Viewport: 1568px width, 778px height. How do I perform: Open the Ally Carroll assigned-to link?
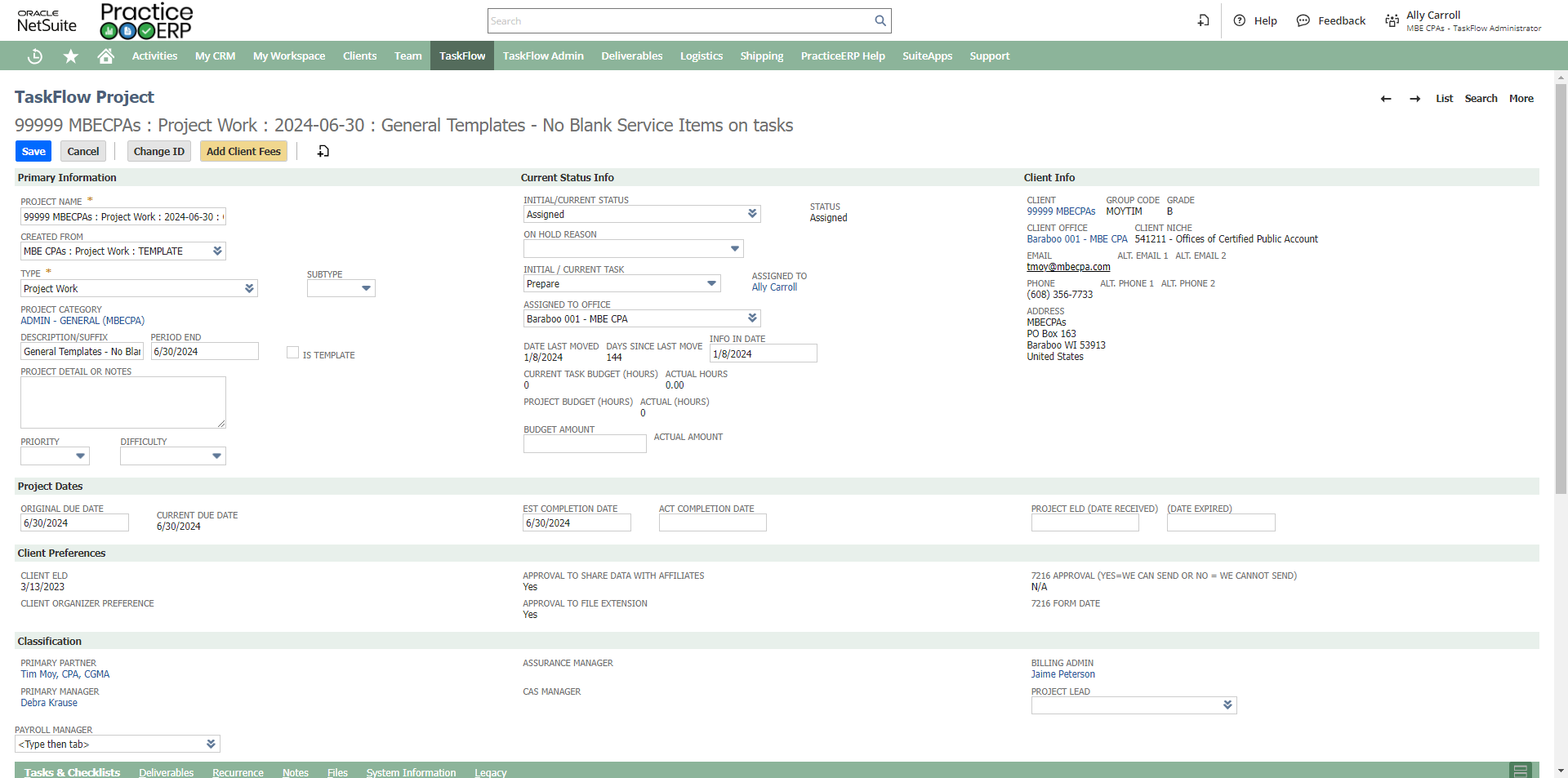pyautogui.click(x=774, y=287)
